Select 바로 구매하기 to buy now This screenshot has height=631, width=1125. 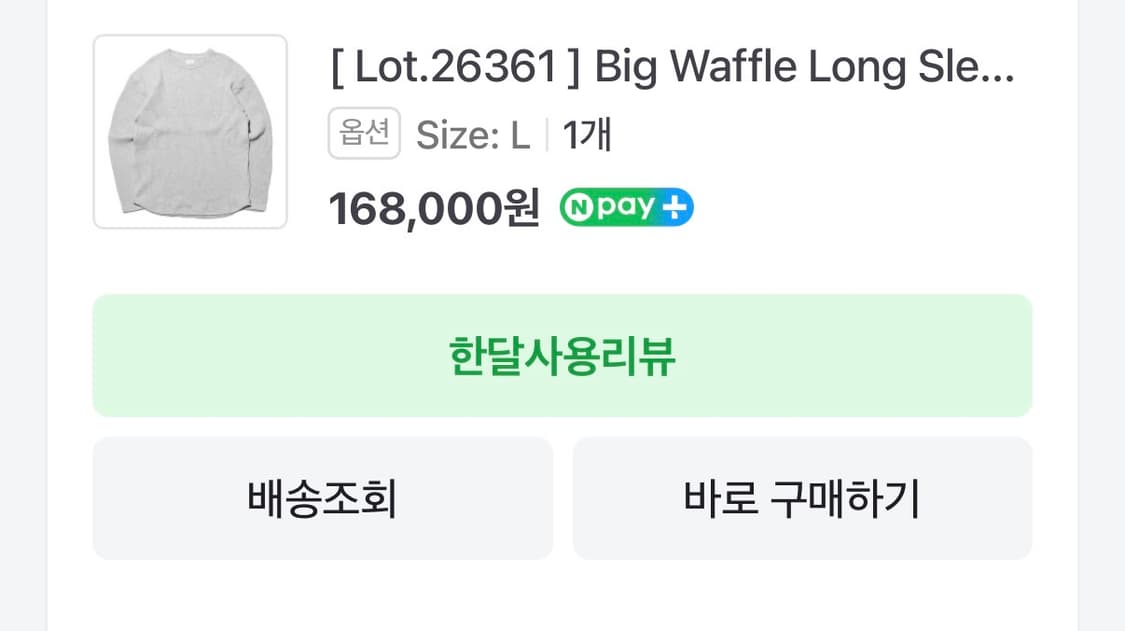pos(801,497)
